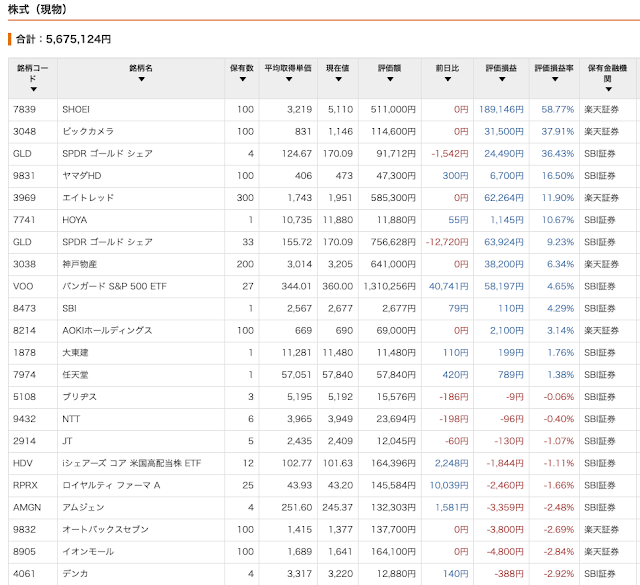Click 株式（現物） section heading

pos(37,9)
